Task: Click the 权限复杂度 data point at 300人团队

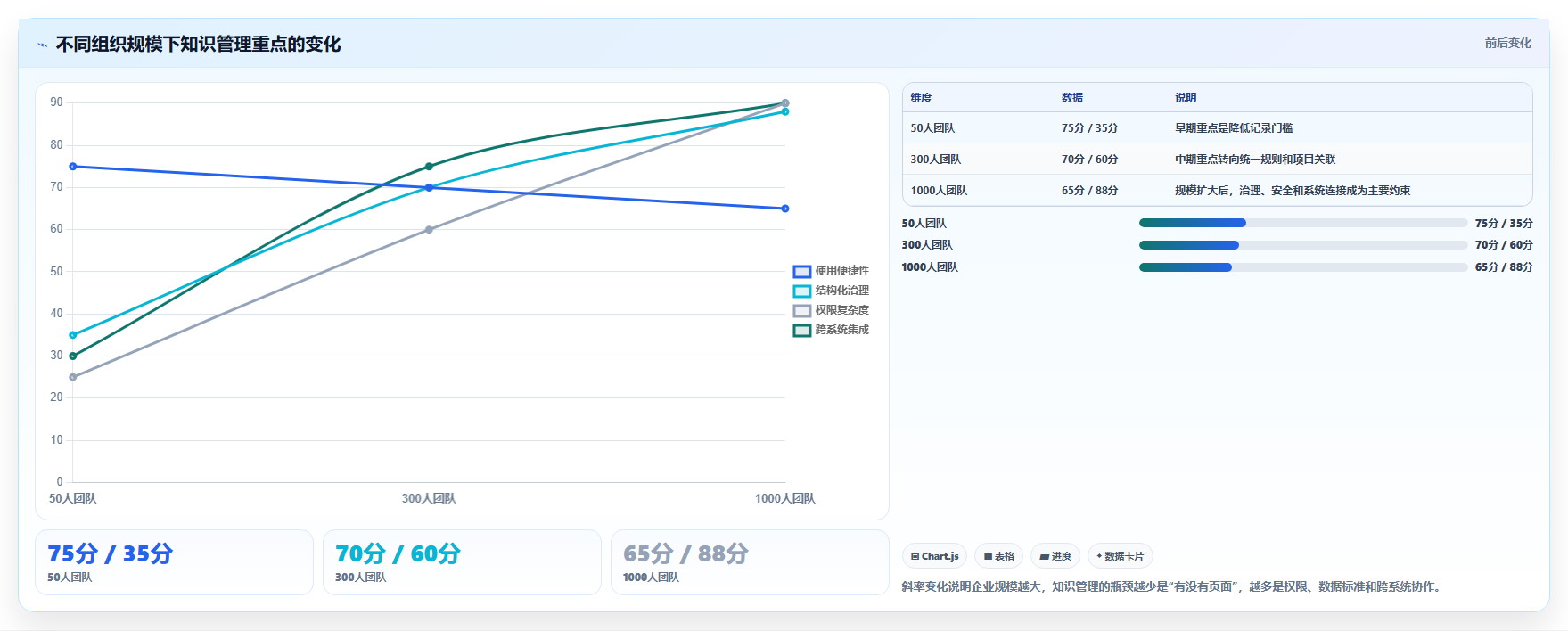Action: pyautogui.click(x=429, y=230)
